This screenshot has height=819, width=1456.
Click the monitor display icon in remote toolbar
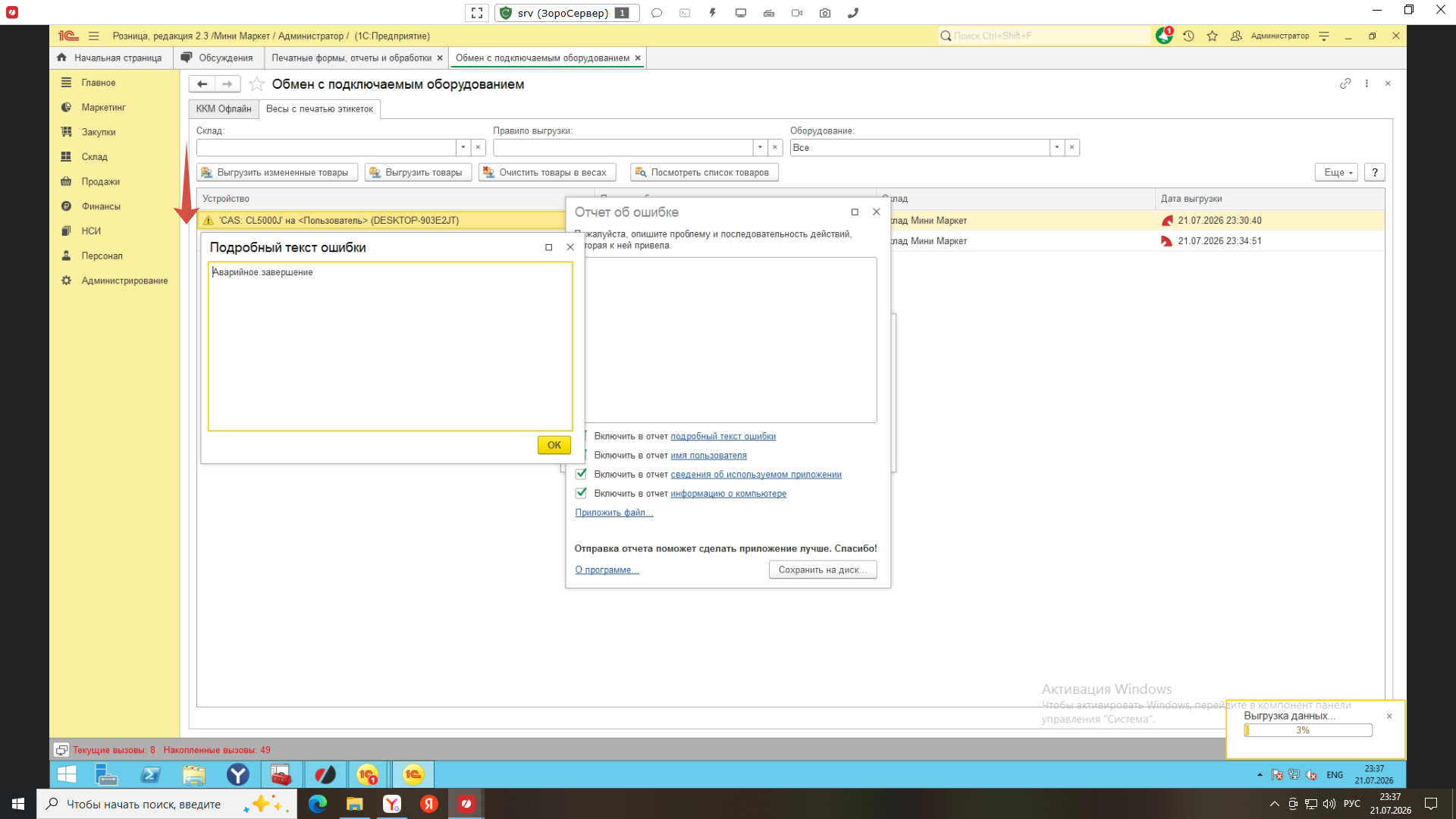741,13
